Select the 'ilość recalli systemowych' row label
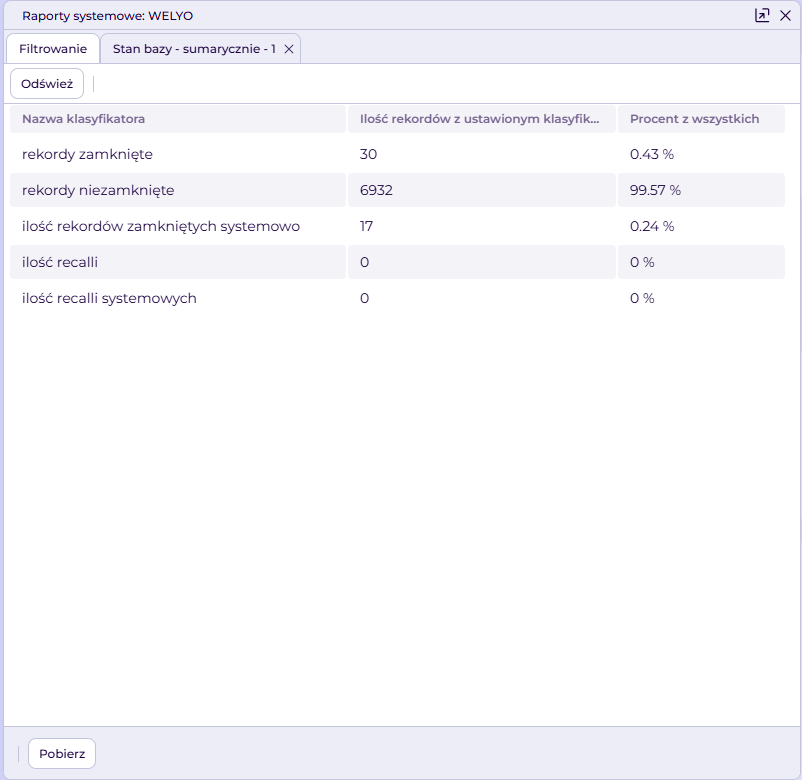The height and width of the screenshot is (780, 802). pos(109,298)
